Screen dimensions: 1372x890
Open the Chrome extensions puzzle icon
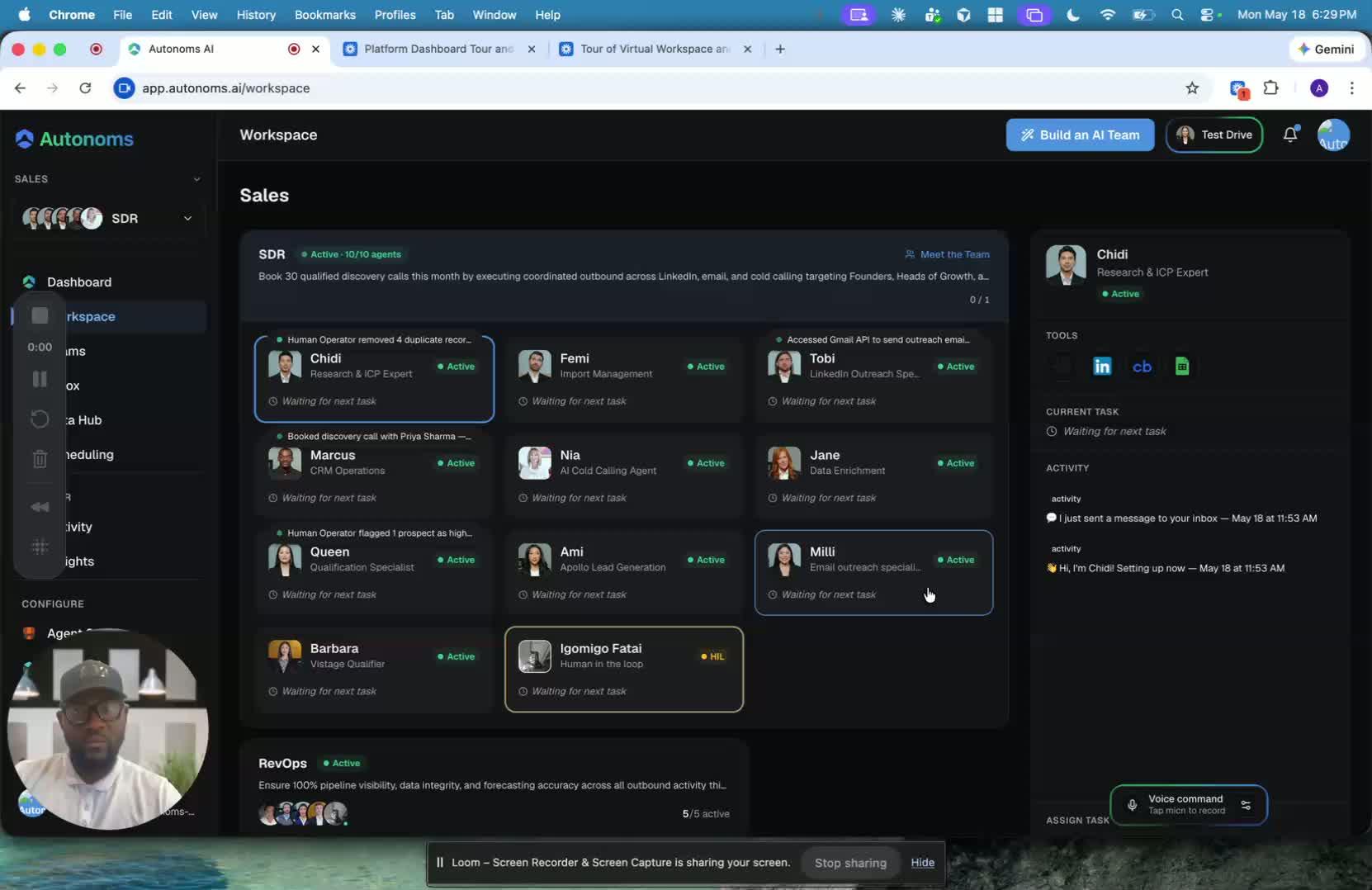pyautogui.click(x=1271, y=88)
